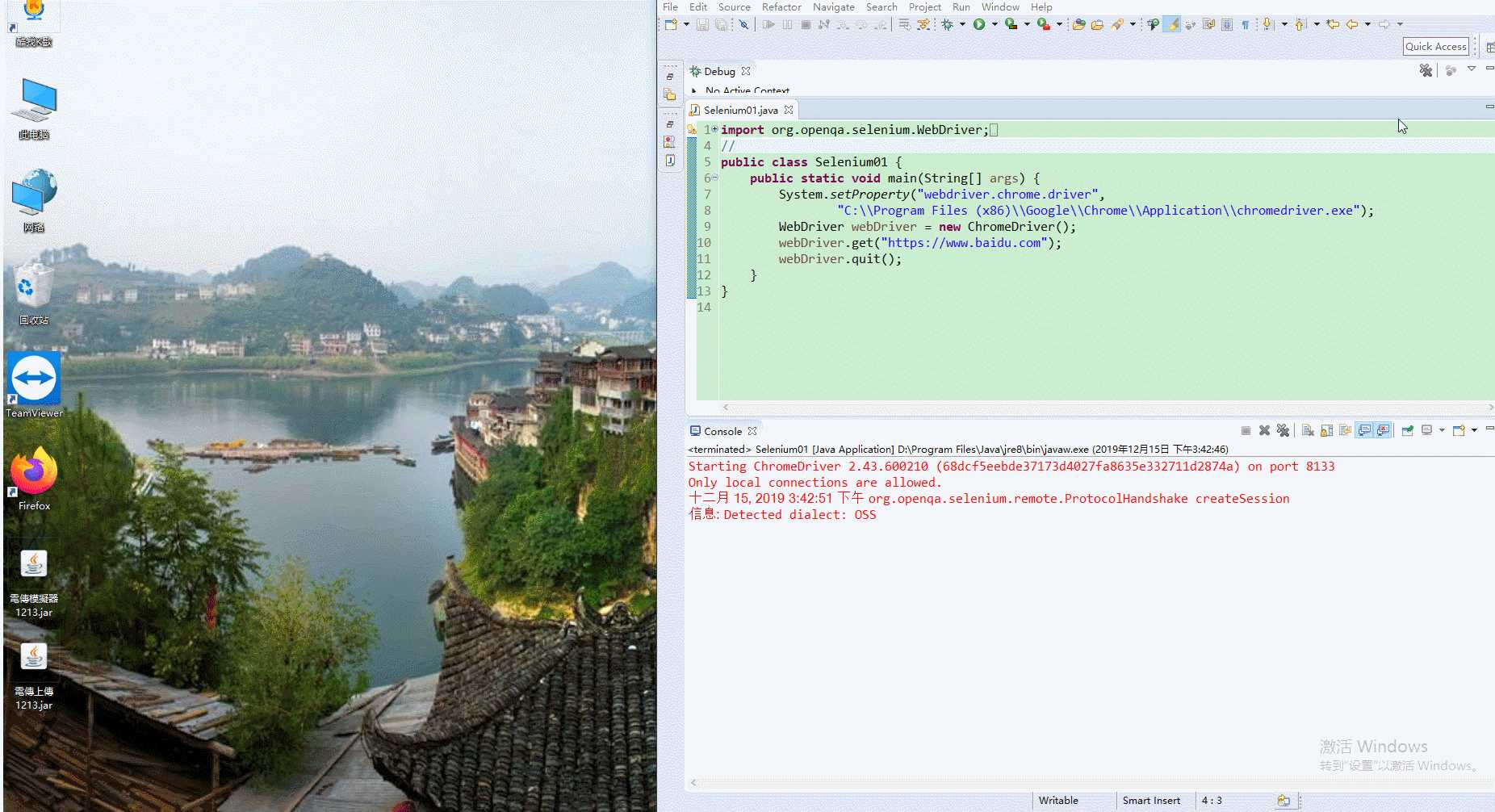Click Console Remove All Terminated Launches icon
Image resolution: width=1495 pixels, height=812 pixels.
(1283, 430)
